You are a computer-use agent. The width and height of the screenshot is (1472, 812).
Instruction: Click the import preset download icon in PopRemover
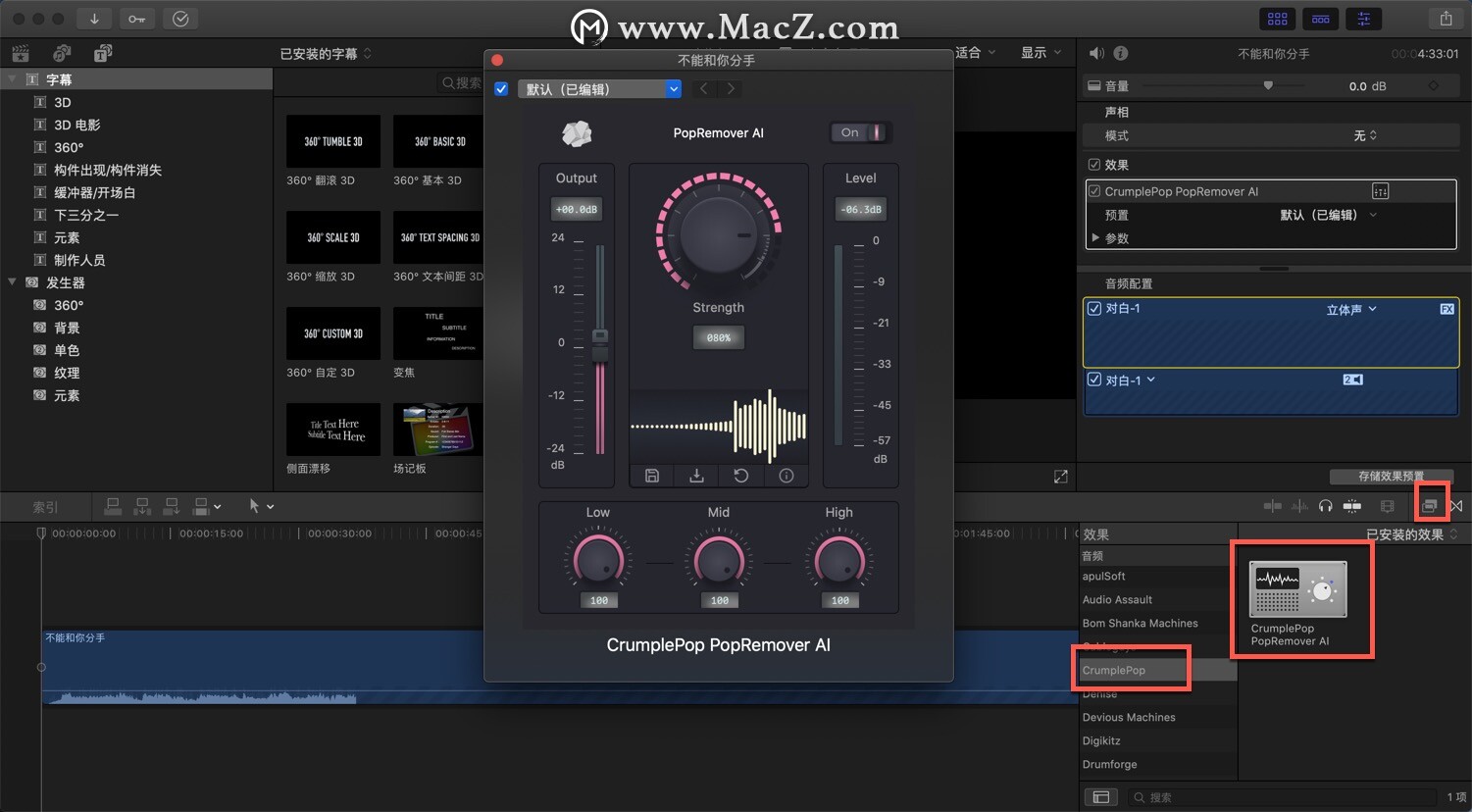(x=696, y=476)
